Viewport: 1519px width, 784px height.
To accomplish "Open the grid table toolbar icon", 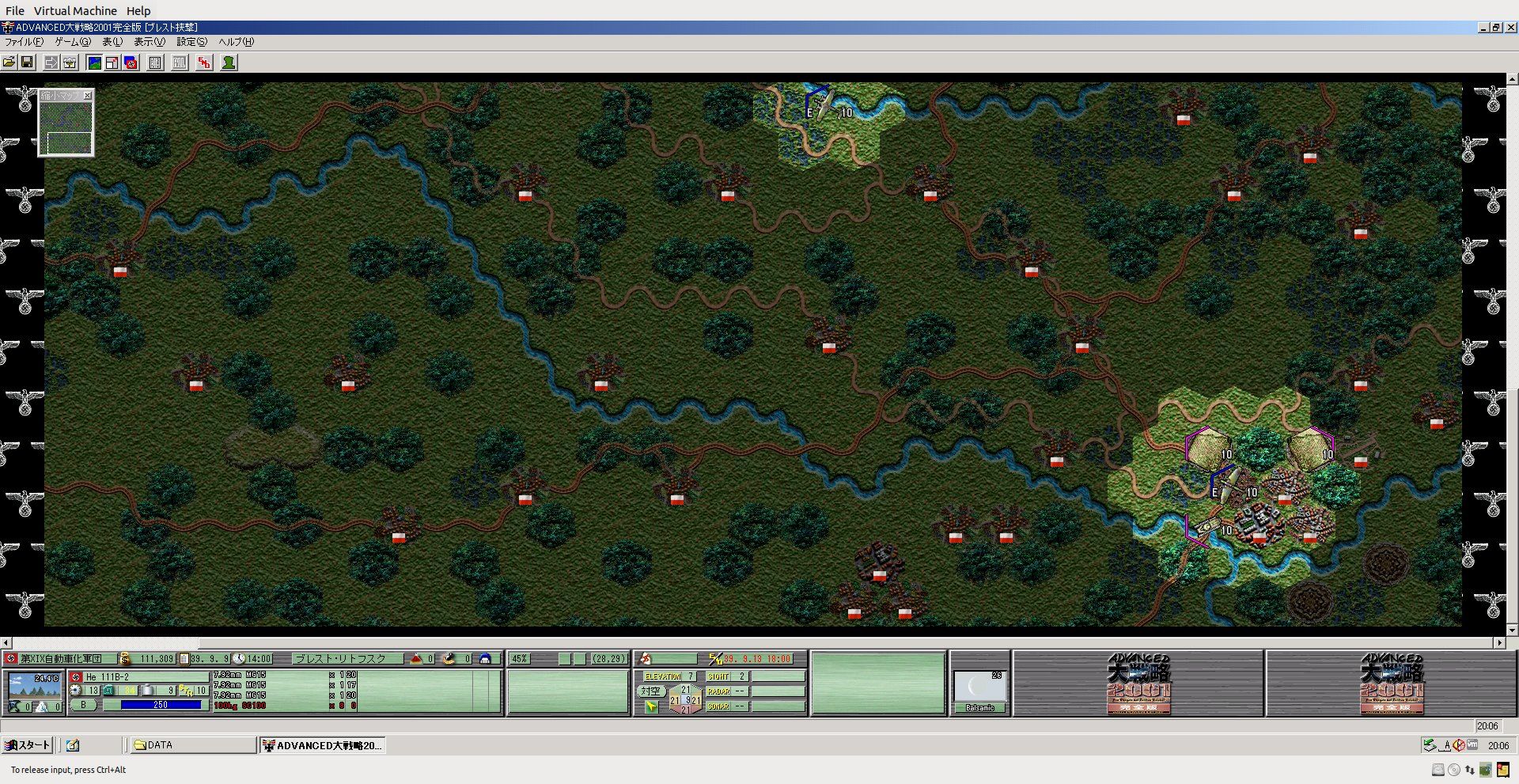I will click(156, 62).
